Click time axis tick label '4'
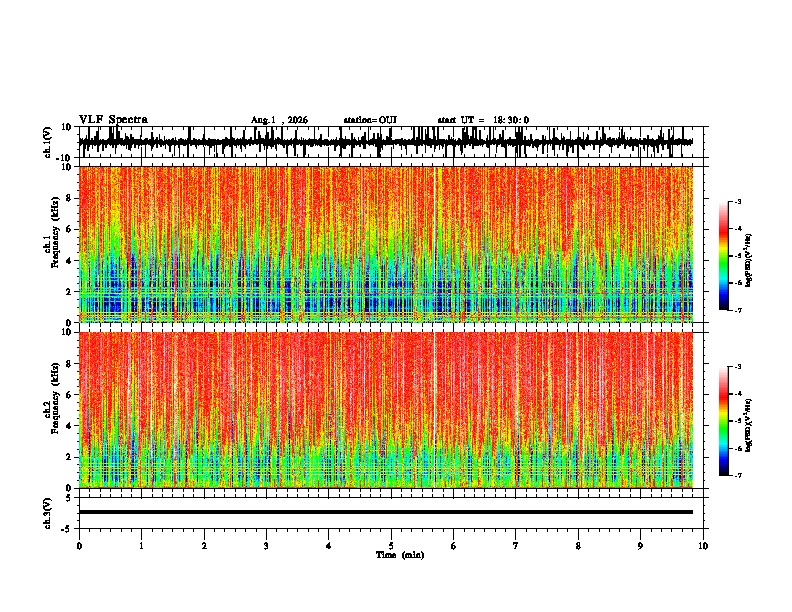The image size is (792, 612). pyautogui.click(x=329, y=546)
